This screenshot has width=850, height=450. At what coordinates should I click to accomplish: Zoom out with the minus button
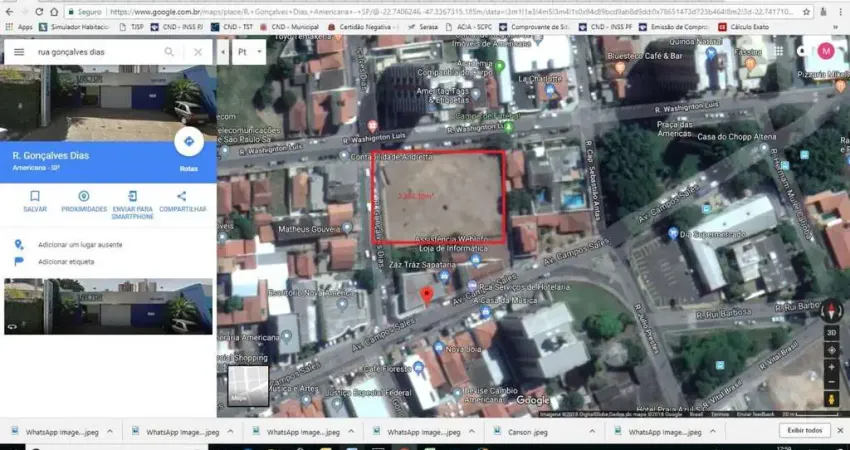click(x=831, y=382)
